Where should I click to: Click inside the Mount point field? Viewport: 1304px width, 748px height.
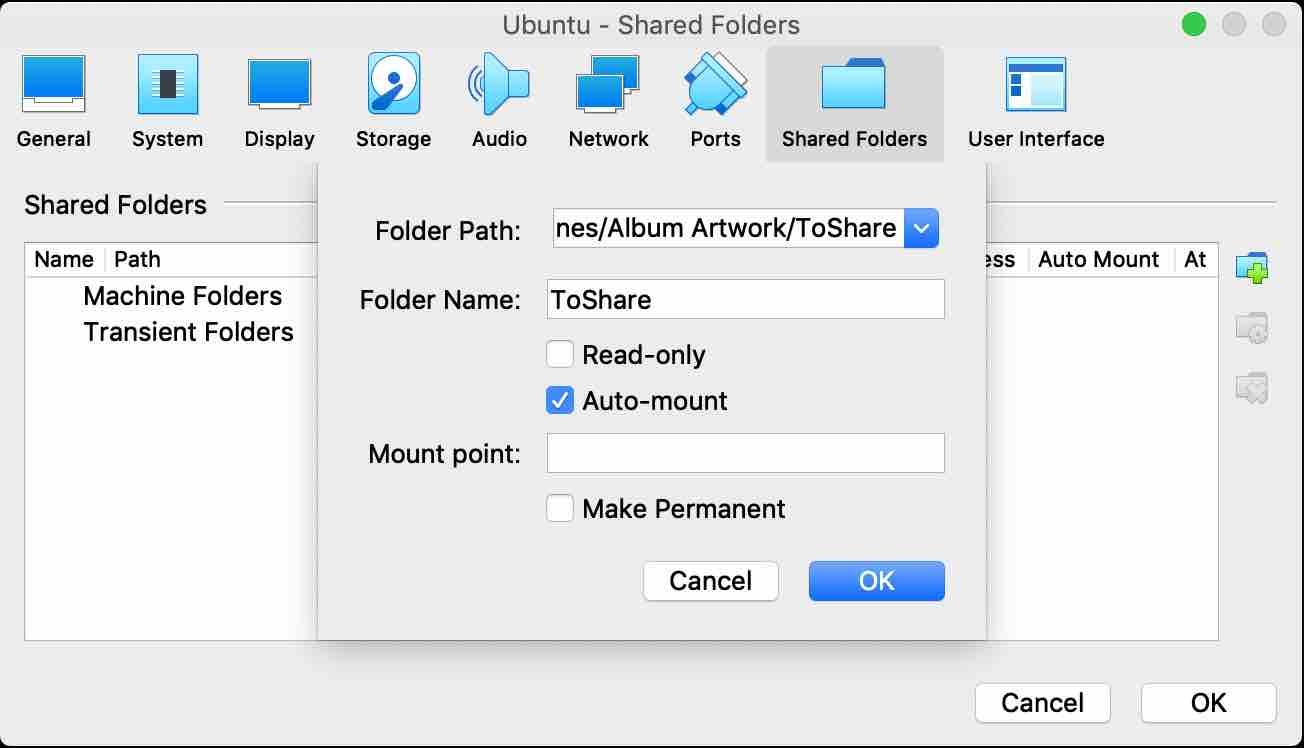point(745,453)
